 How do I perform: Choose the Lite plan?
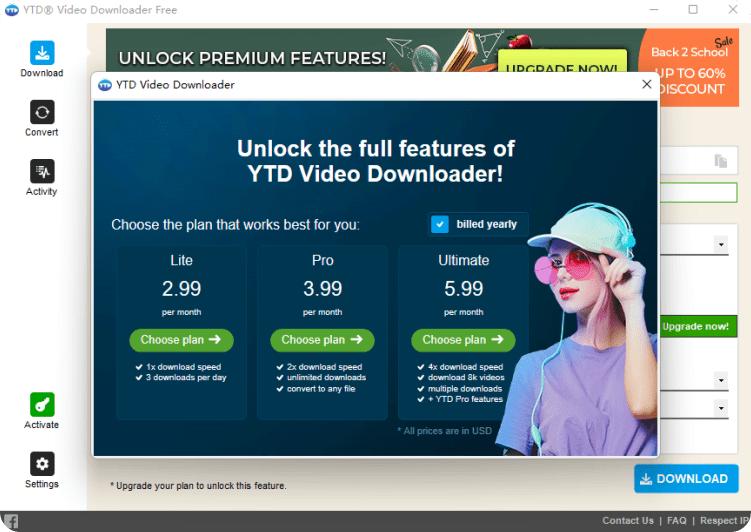tap(181, 340)
